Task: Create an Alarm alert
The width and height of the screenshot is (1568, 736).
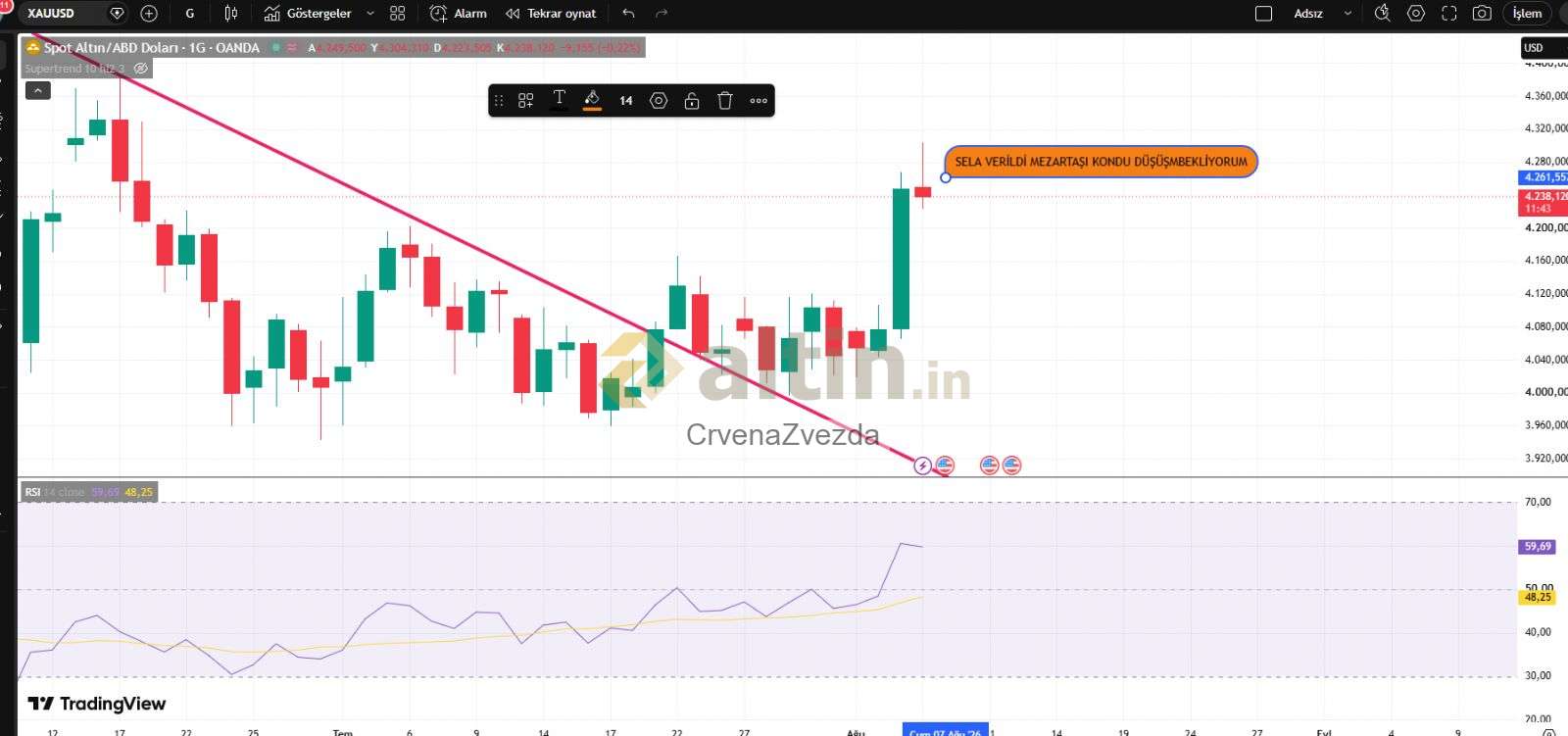Action: pos(459,14)
